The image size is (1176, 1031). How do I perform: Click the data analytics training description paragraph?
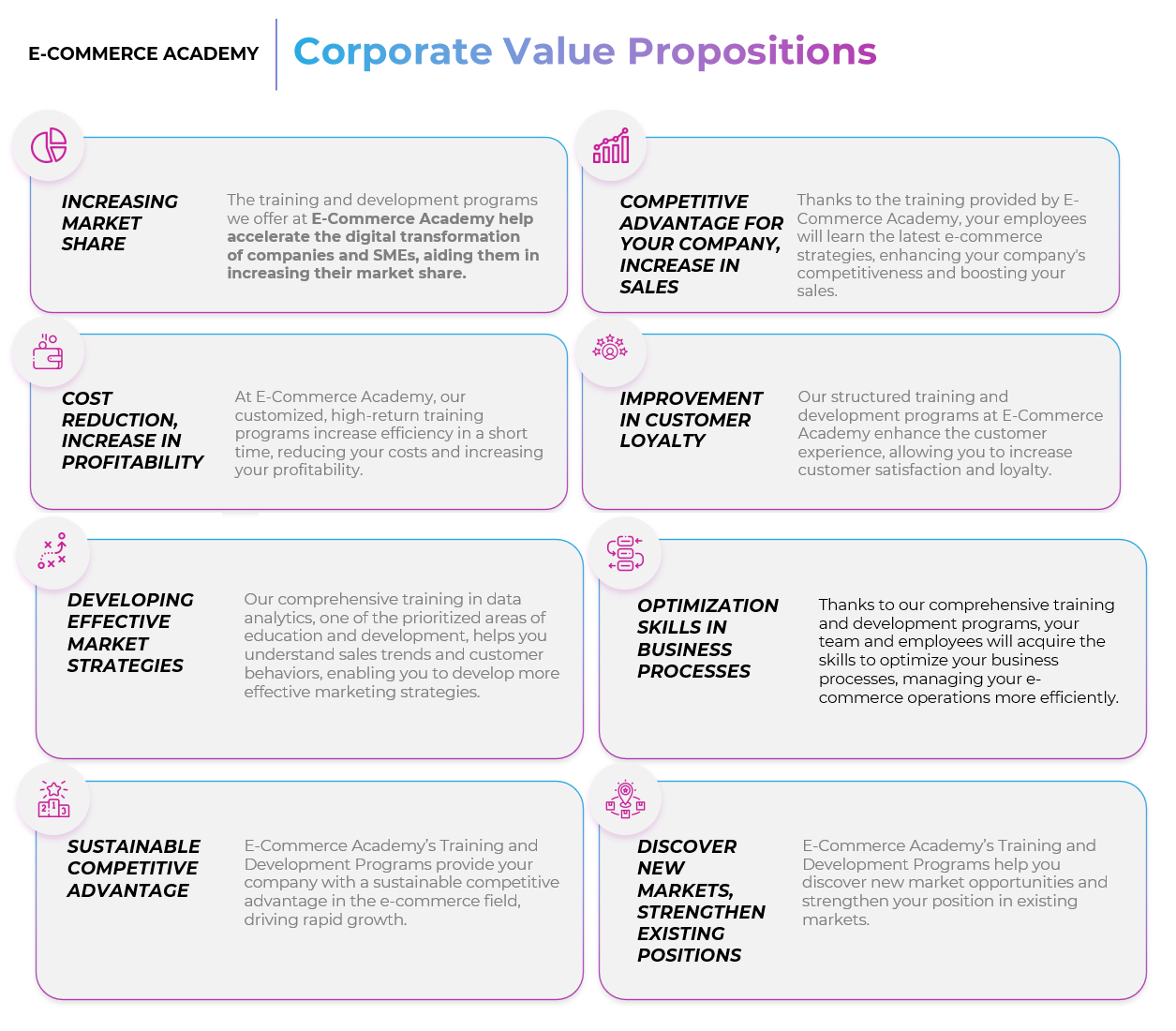401,646
